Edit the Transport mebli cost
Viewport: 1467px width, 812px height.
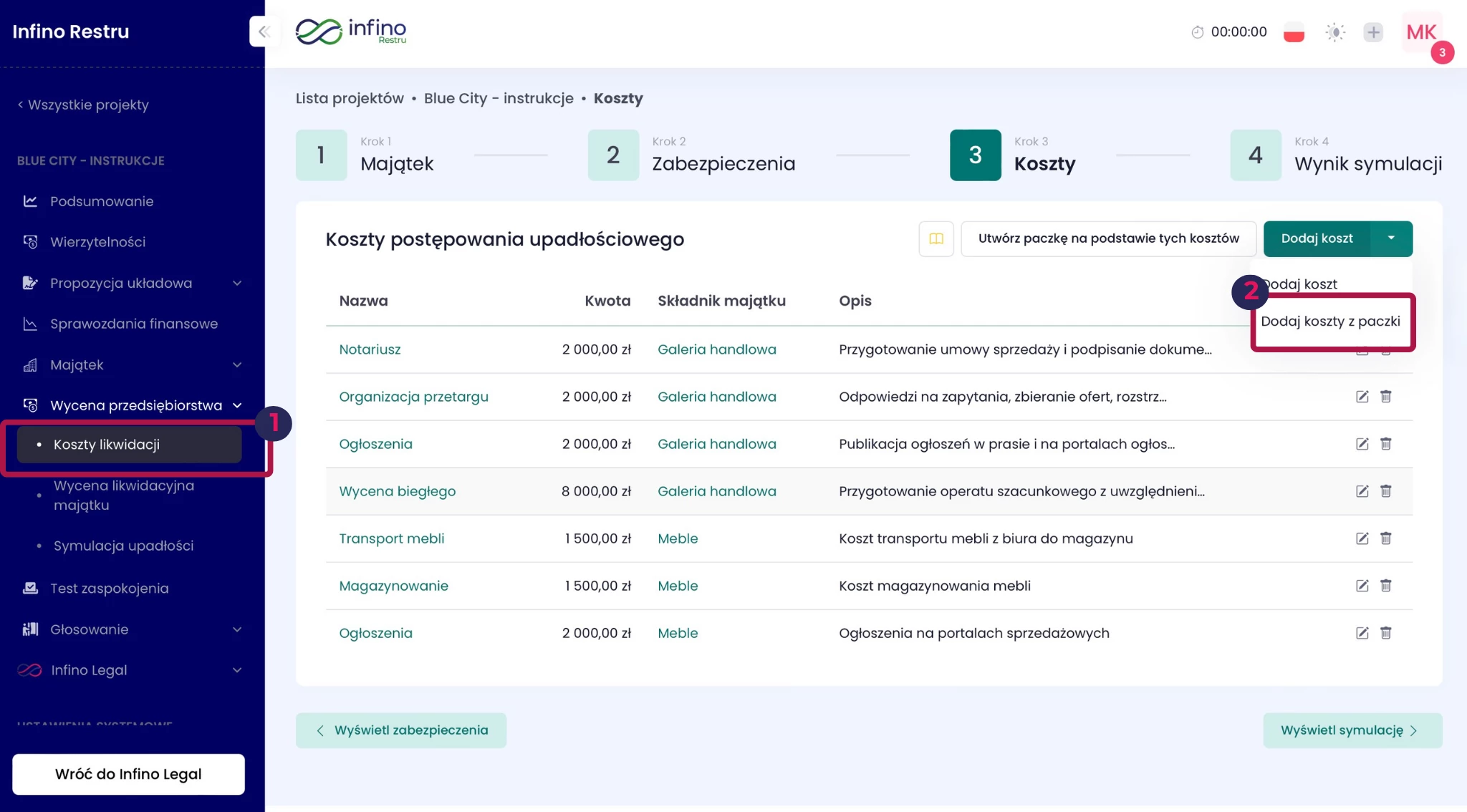coord(1362,538)
